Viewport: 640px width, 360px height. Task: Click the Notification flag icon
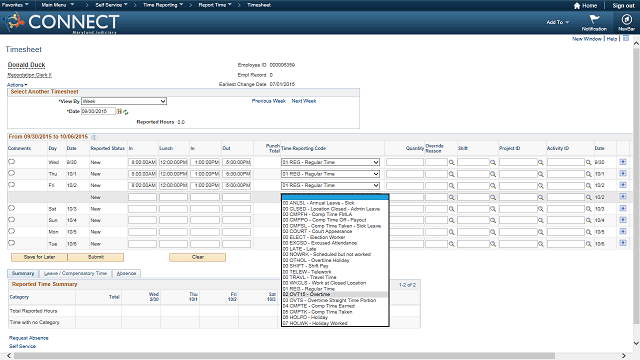[594, 19]
